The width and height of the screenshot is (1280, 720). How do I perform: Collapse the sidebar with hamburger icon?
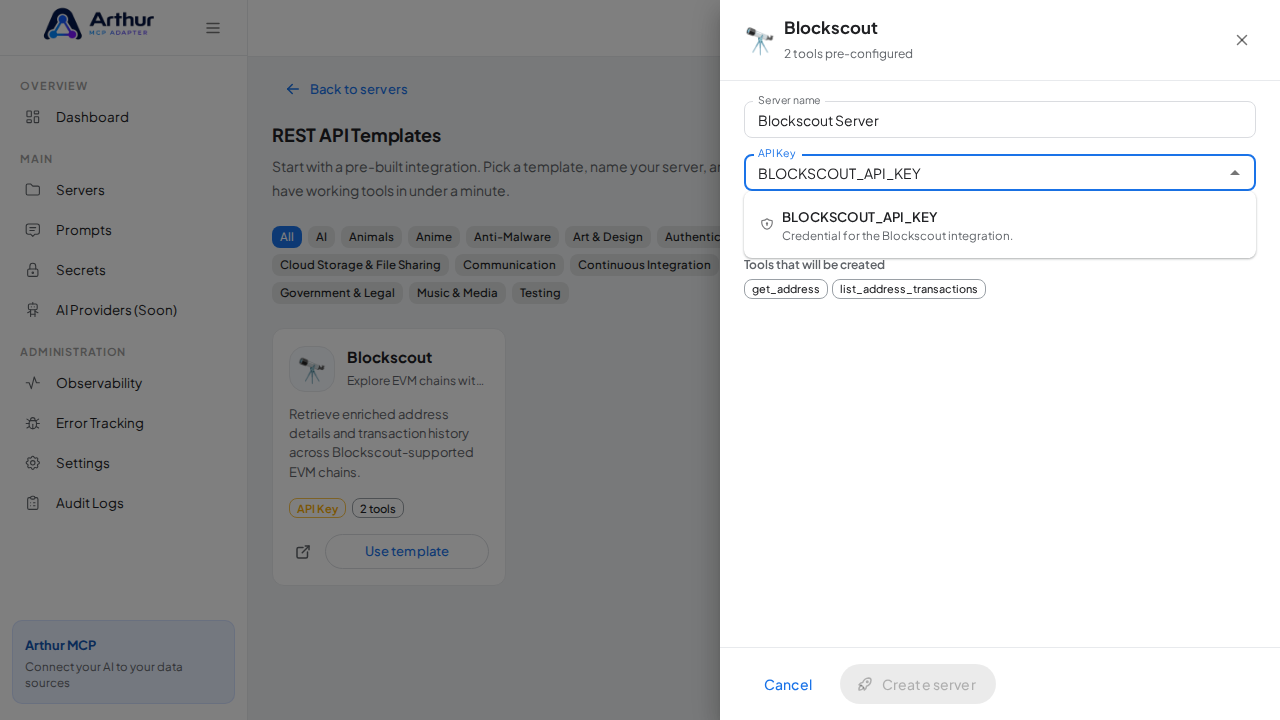213,28
